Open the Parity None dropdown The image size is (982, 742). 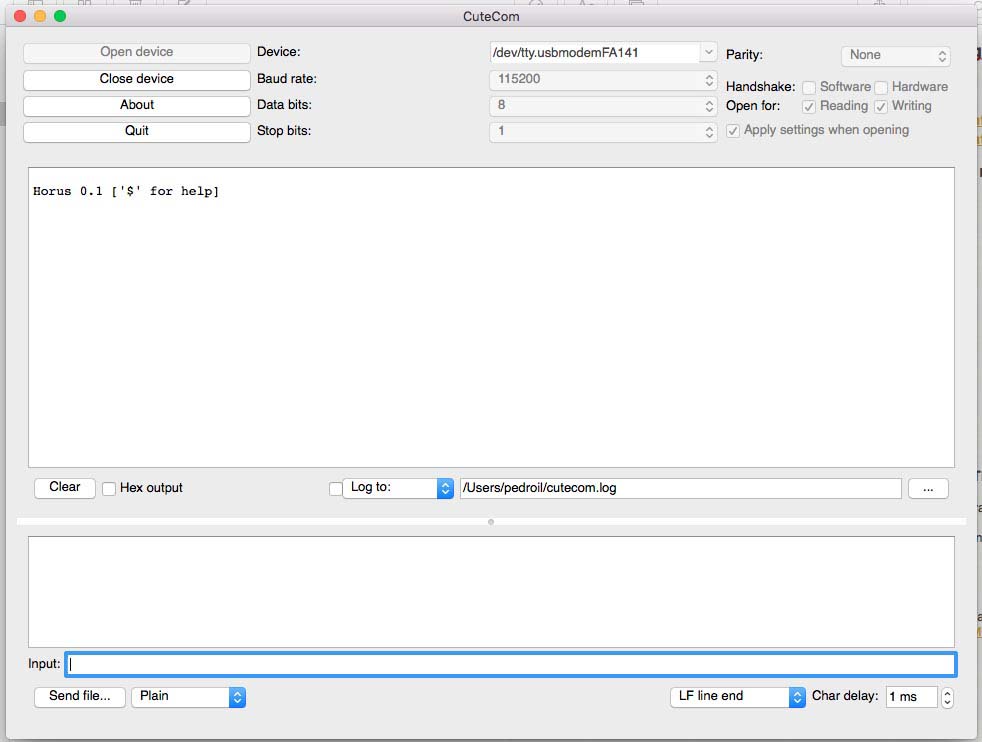[896, 56]
